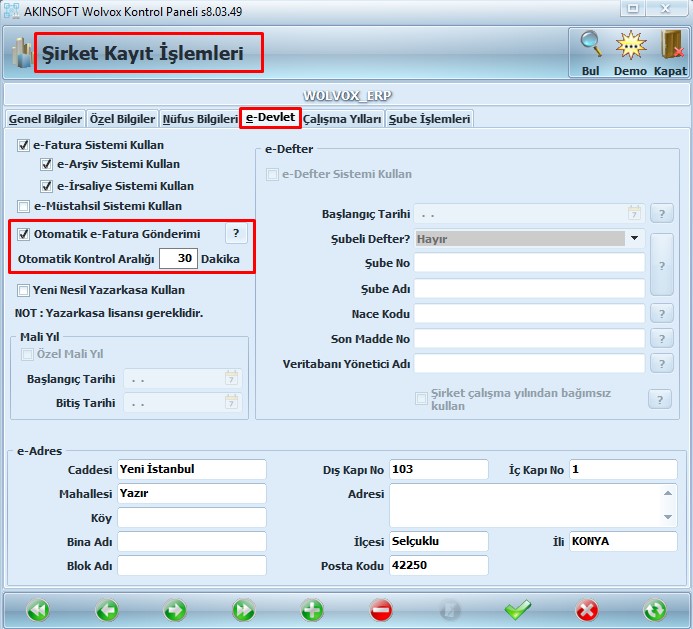Screen dimensions: 693x629
Task: Toggle e-Fatura Sistemi Kullan checkbox
Action: [23, 145]
